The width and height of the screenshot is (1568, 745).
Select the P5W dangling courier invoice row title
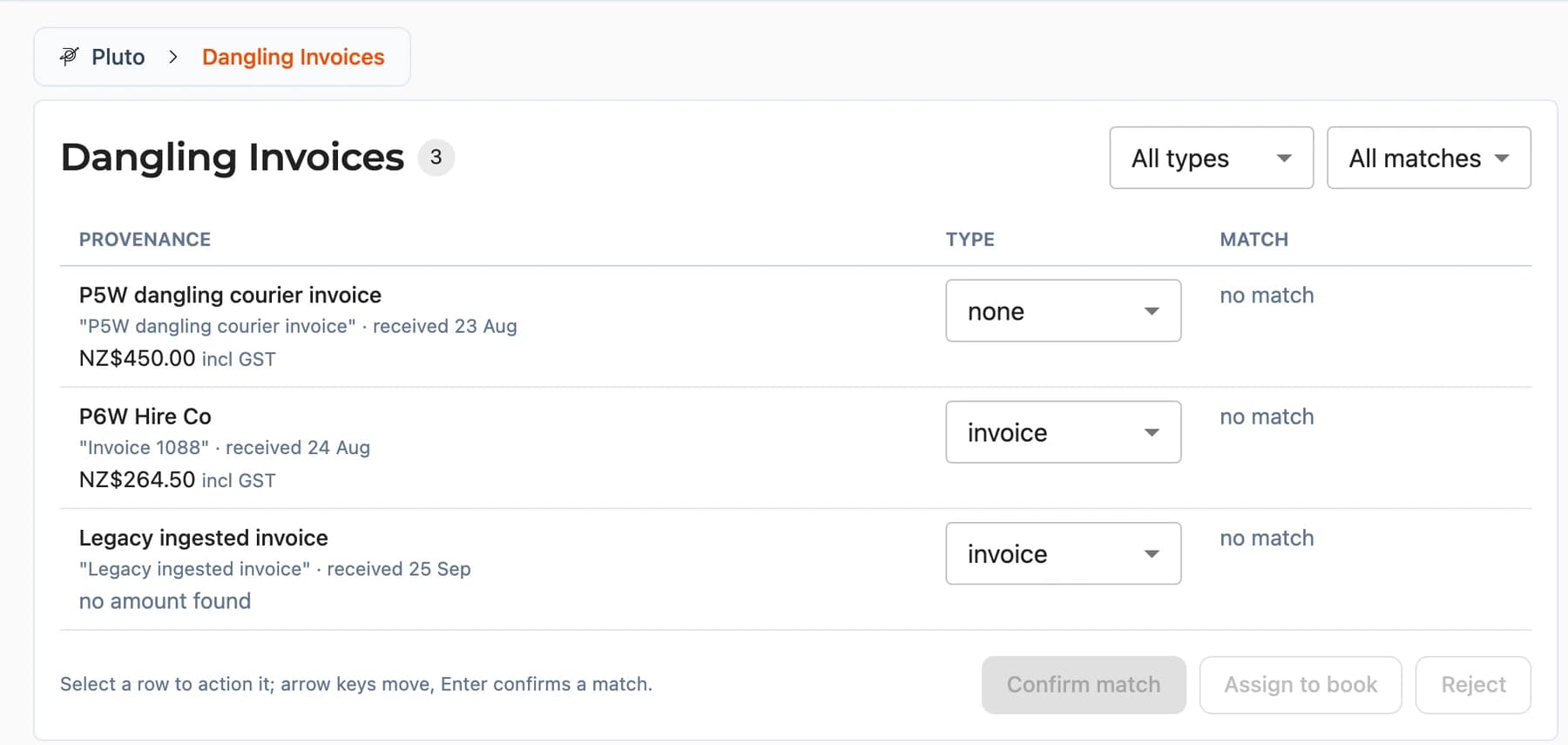[x=230, y=295]
